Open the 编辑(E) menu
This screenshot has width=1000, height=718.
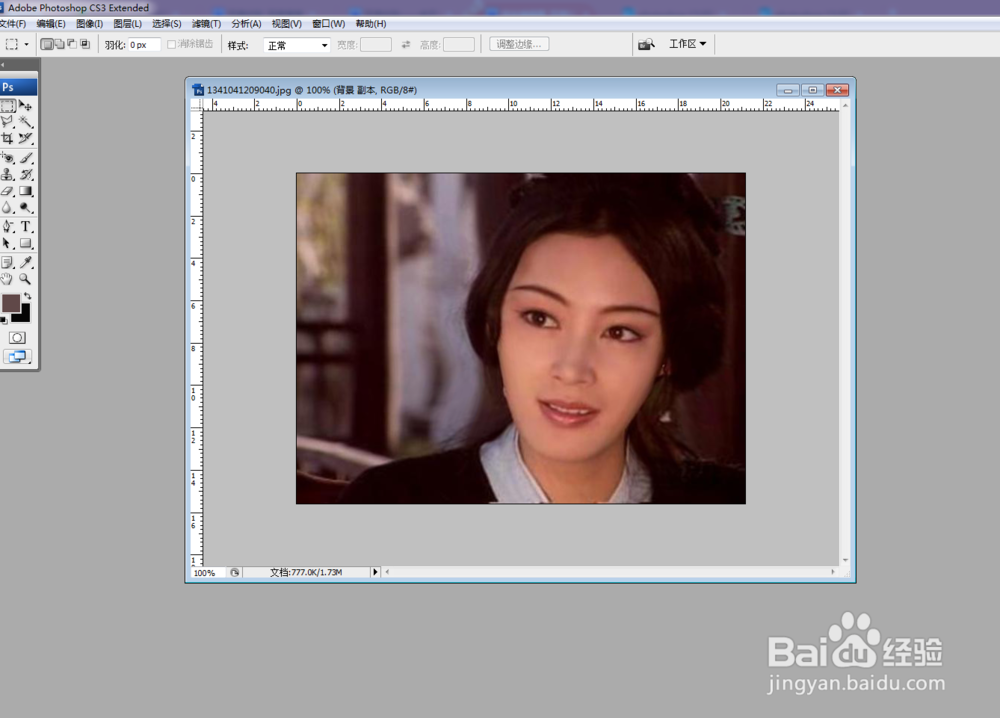(51, 24)
